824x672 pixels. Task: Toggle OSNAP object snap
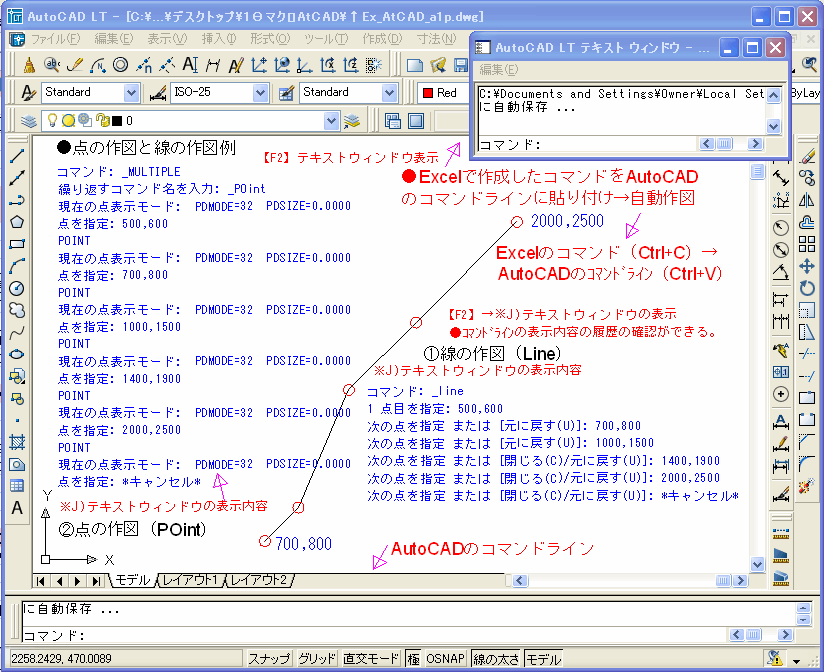[445, 659]
